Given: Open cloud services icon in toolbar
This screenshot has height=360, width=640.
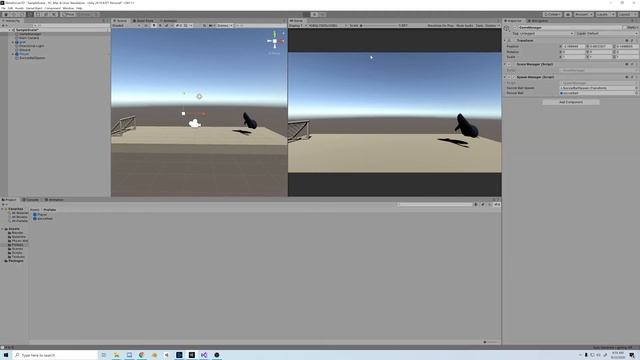Looking at the screenshot, I should point(568,14).
